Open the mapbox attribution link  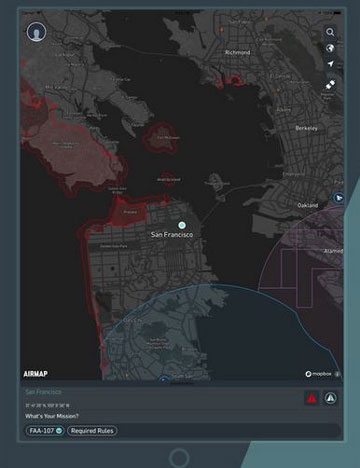(x=319, y=374)
